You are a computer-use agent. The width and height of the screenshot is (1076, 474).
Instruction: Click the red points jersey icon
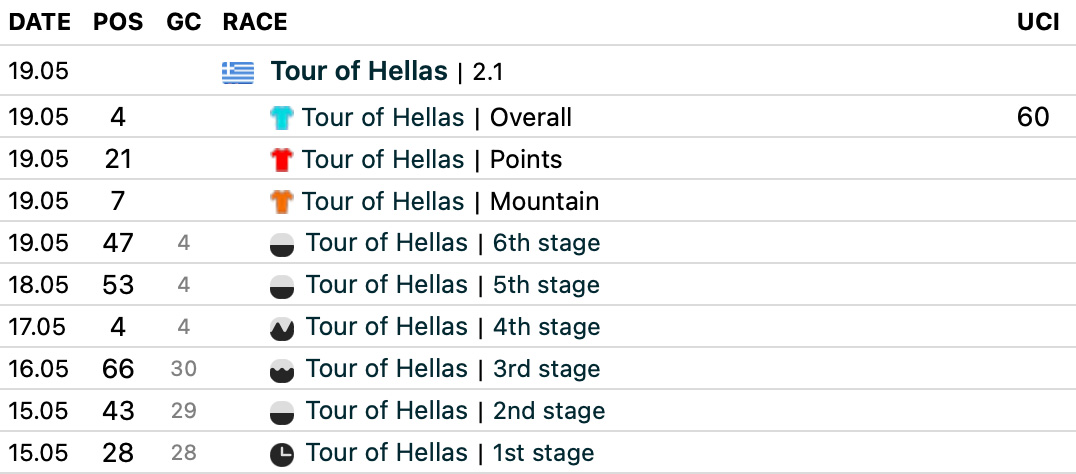pyautogui.click(x=283, y=160)
